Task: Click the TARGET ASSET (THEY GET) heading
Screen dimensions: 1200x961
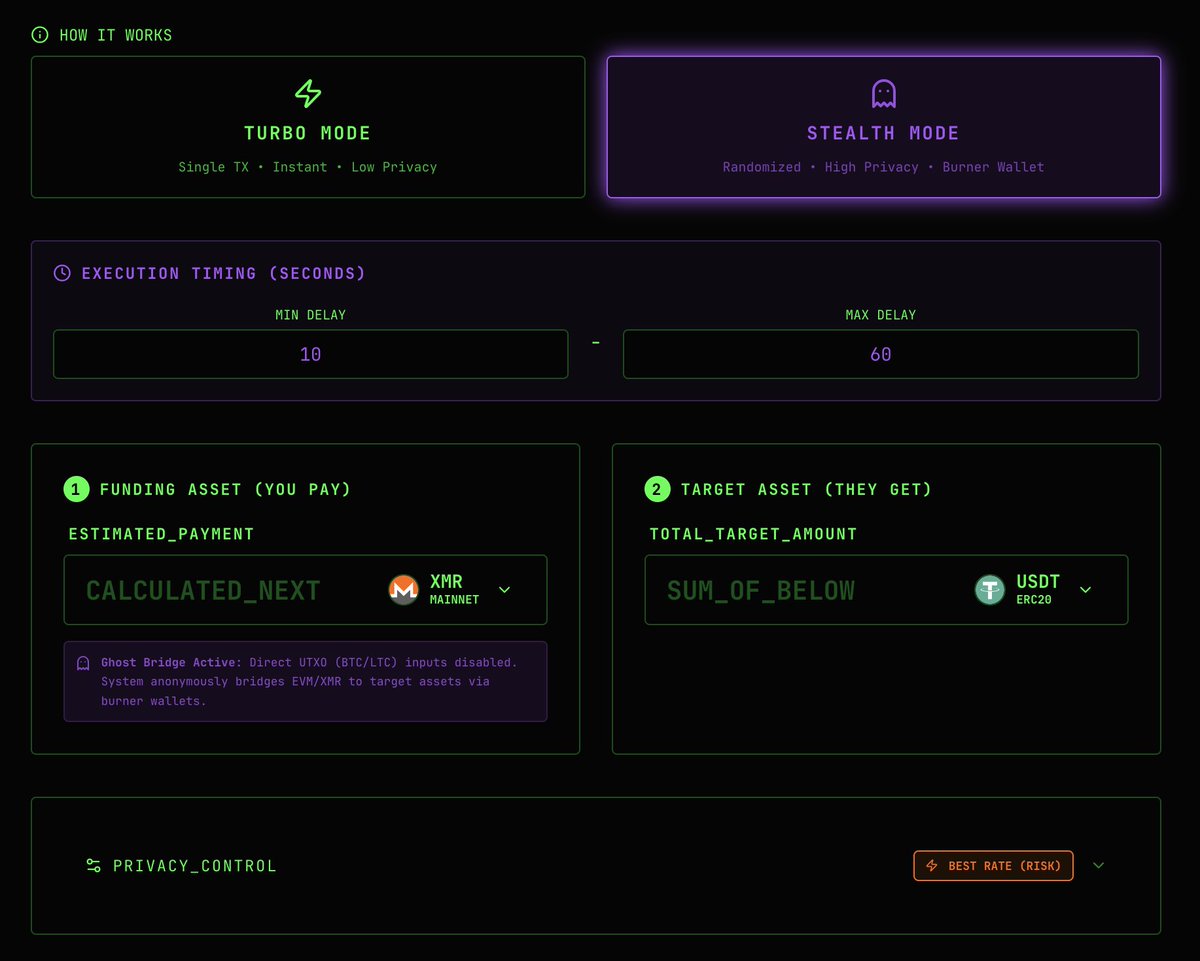Action: pos(807,489)
